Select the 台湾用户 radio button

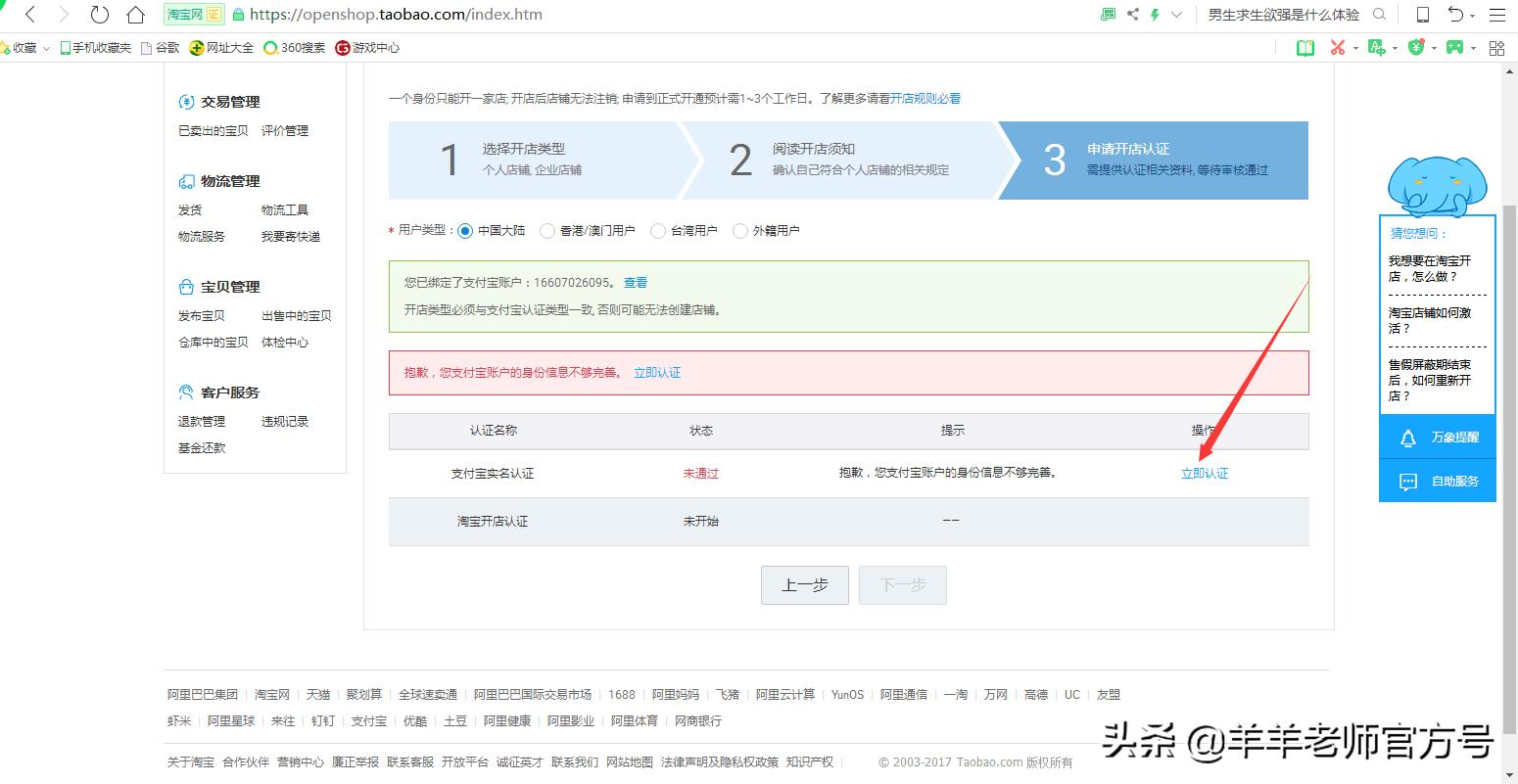[x=657, y=230]
